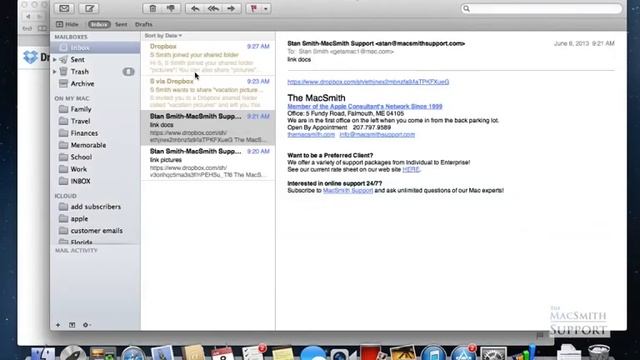Open the apple iCloud folder
The height and width of the screenshot is (360, 640).
pos(79,219)
